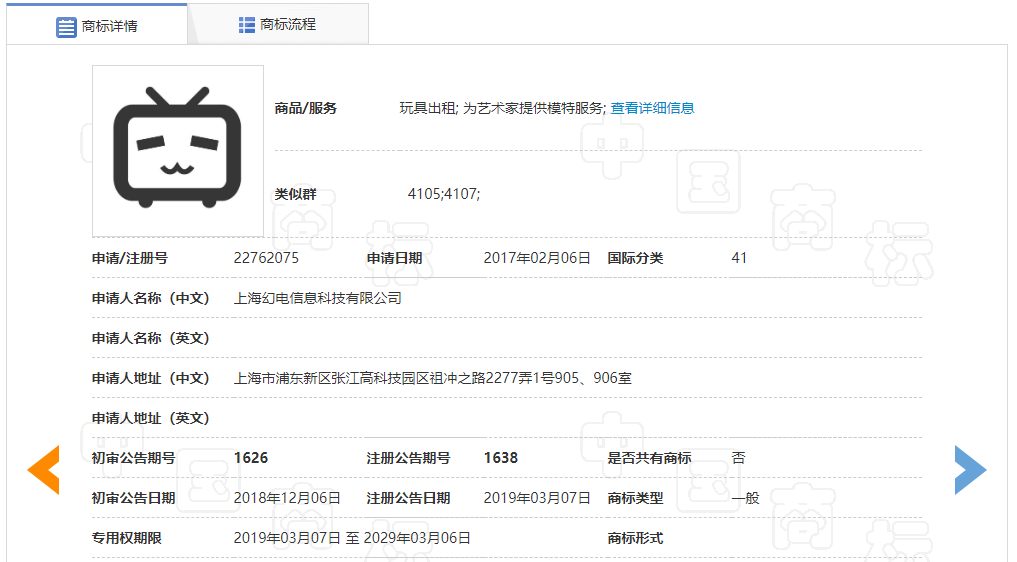Click the 商标类型 label

(x=635, y=498)
